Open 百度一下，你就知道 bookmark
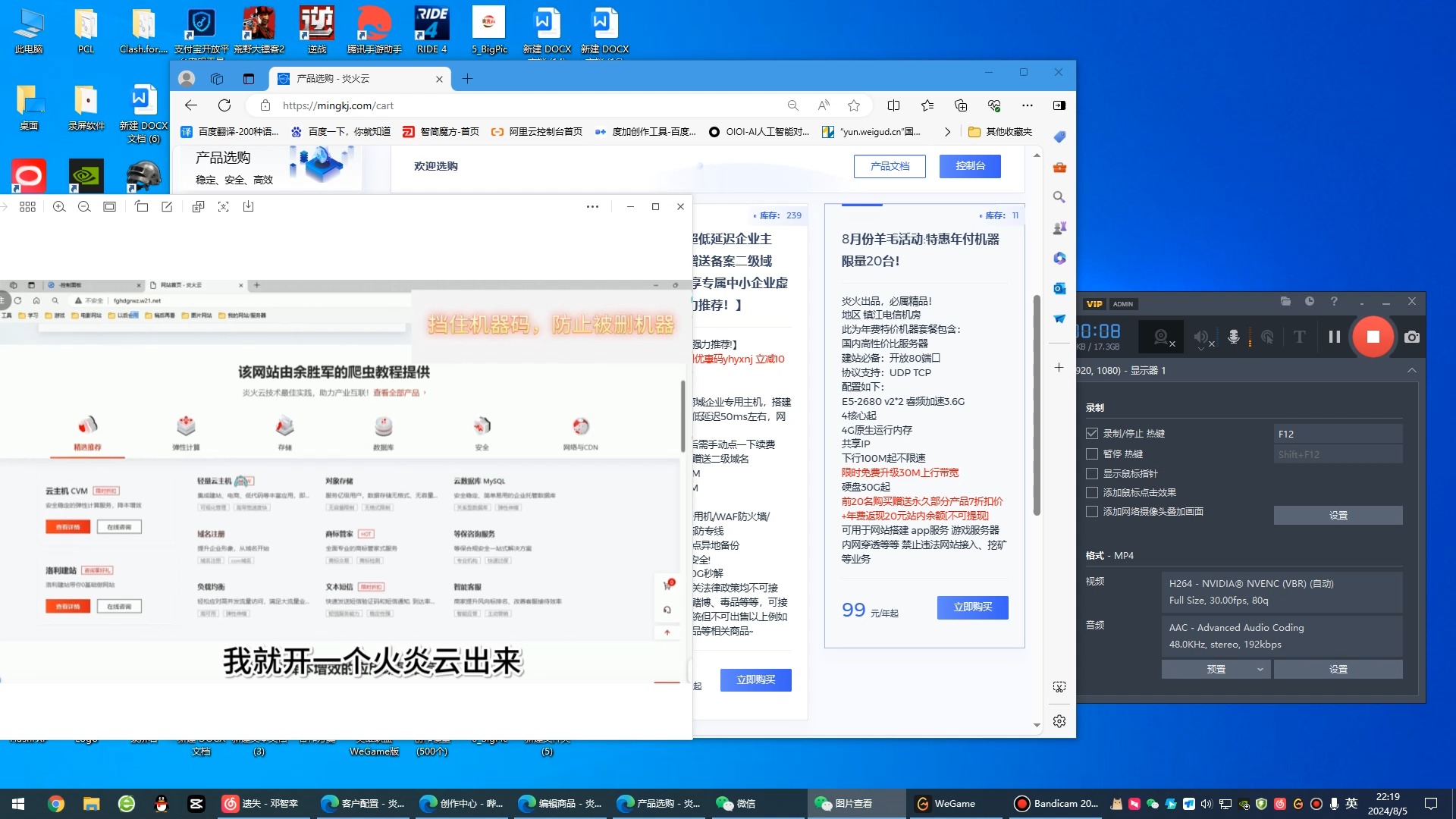 point(340,132)
